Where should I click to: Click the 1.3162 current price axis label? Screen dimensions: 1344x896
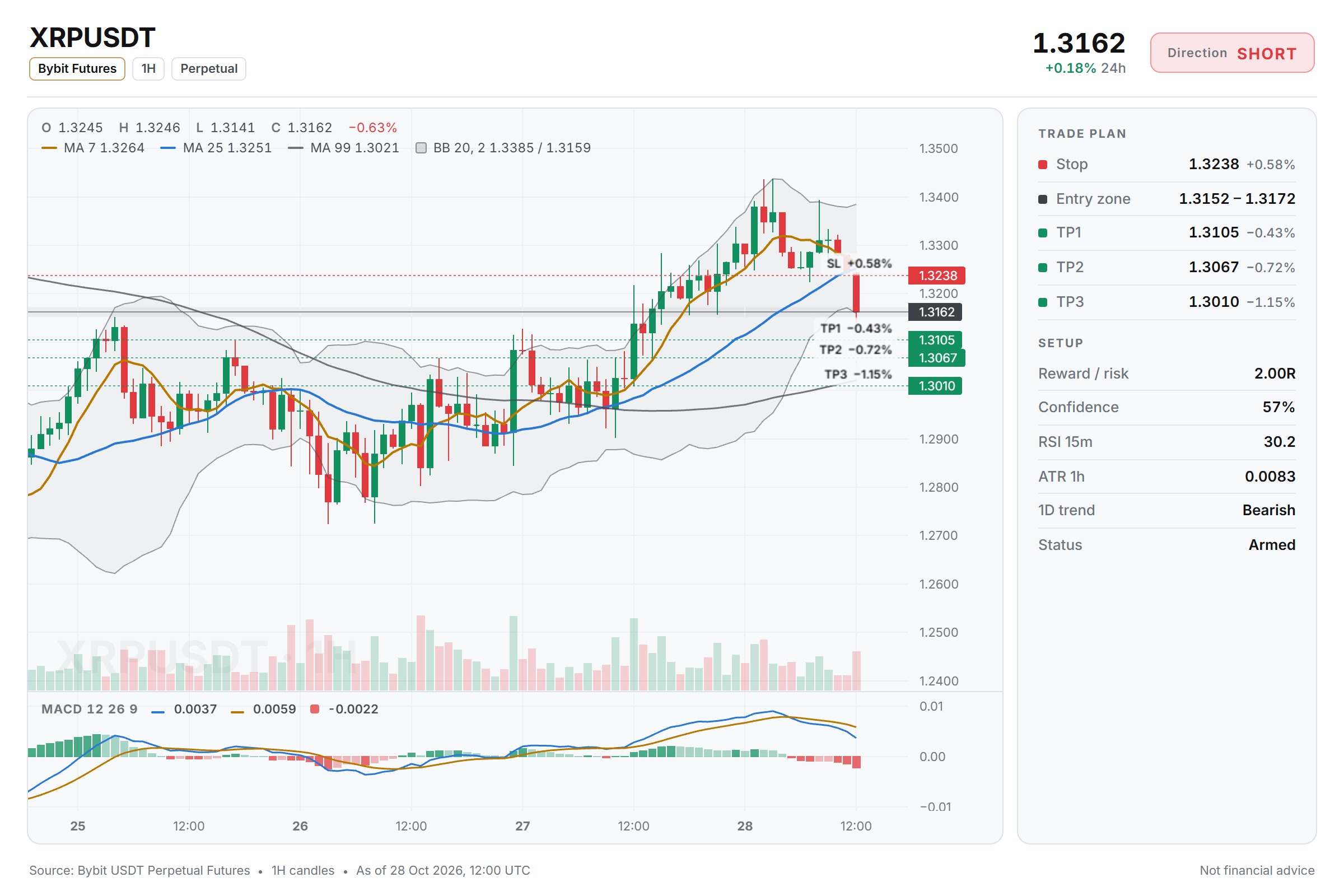935,312
